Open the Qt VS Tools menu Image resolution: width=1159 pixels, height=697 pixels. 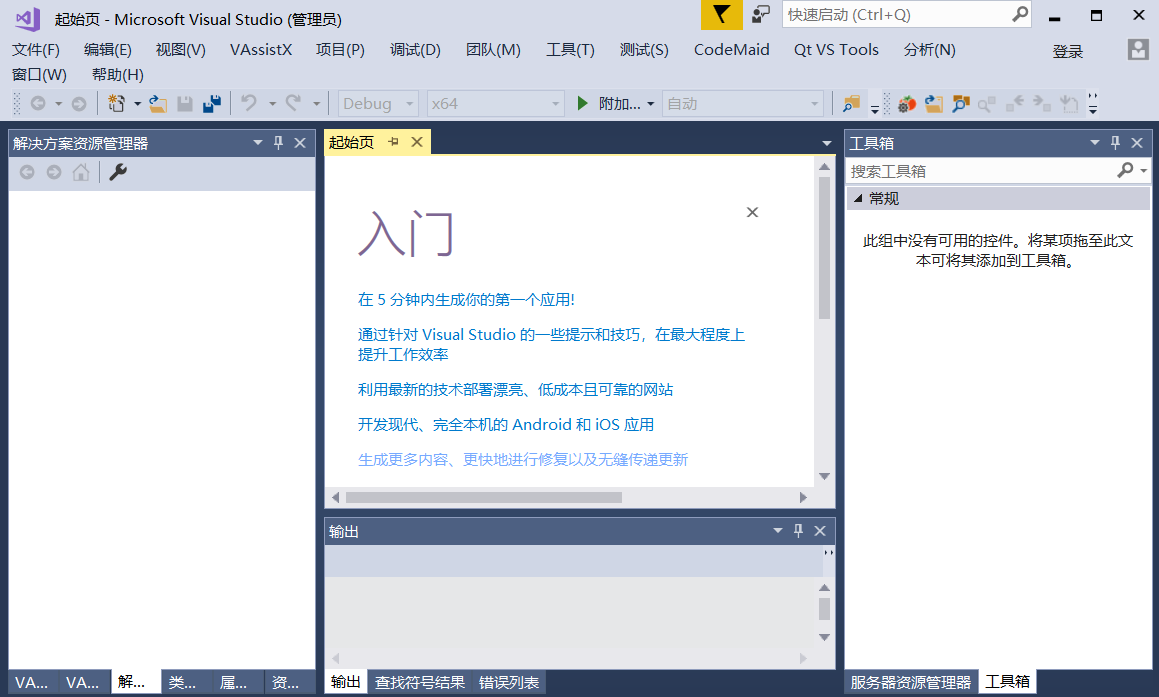836,50
